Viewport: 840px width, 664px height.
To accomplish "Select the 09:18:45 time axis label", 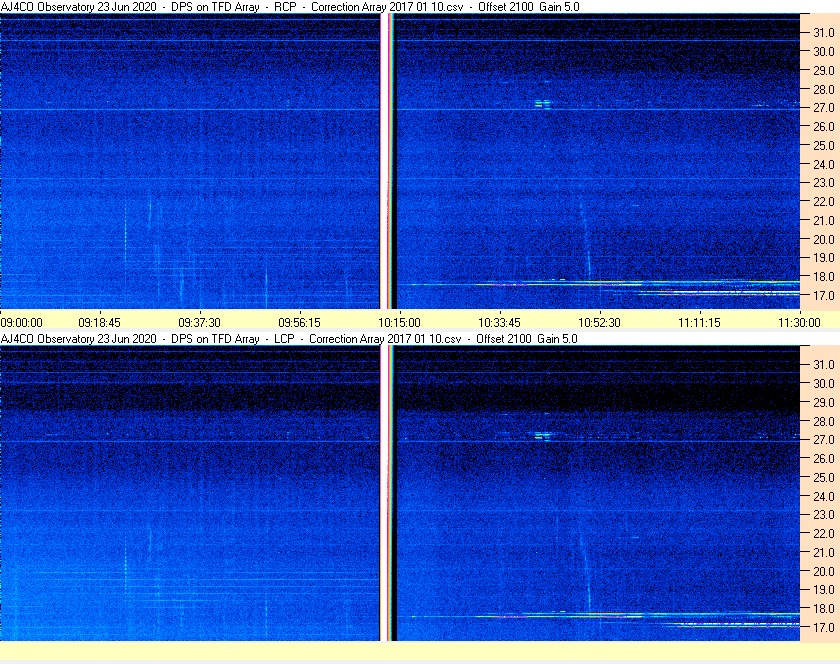I will point(100,323).
